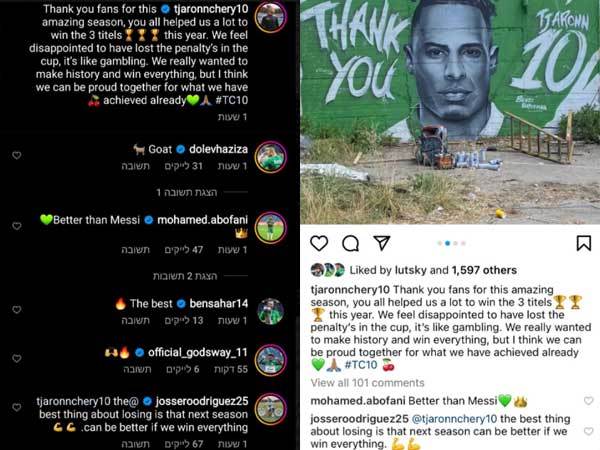Like mohamed.abofani comment in dark panel
600x450 pixels.
tap(16, 226)
